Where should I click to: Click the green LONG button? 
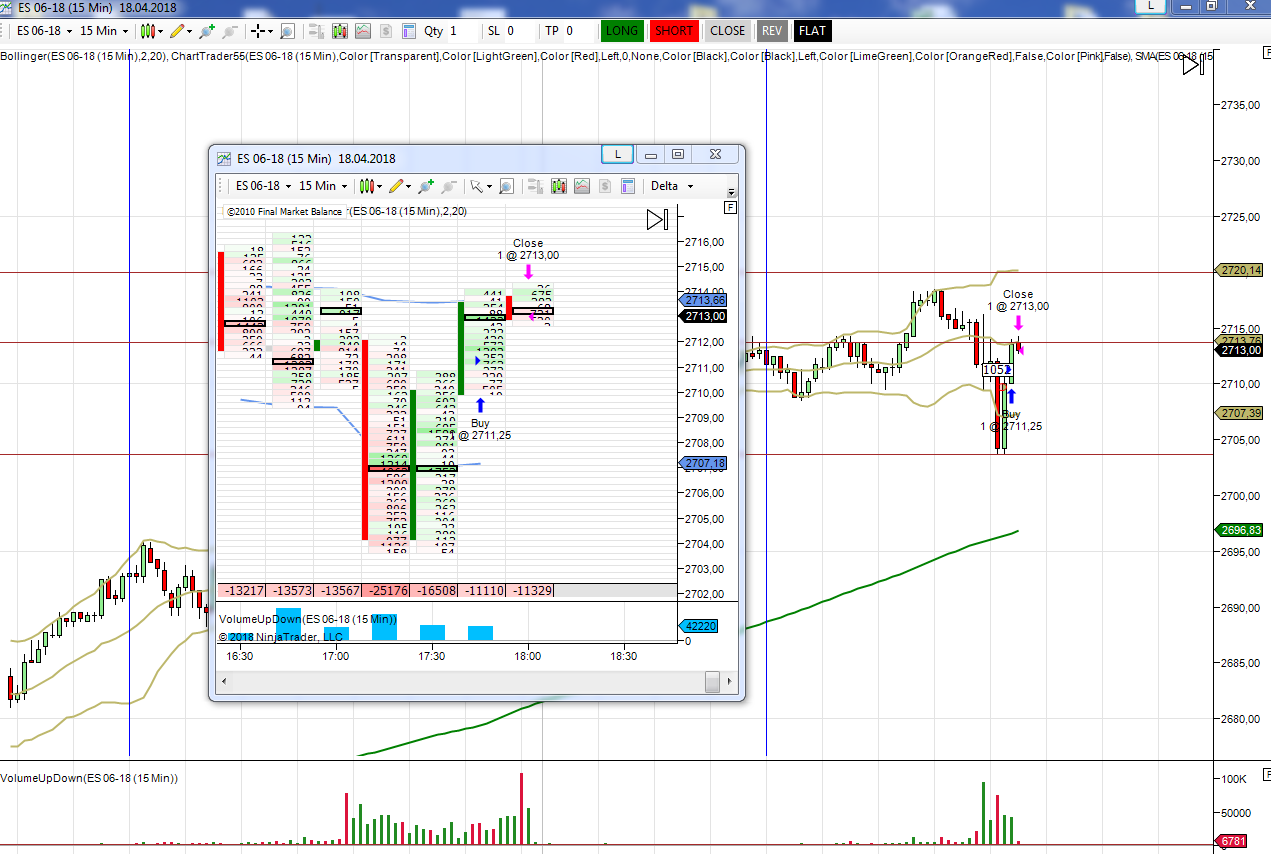623,31
